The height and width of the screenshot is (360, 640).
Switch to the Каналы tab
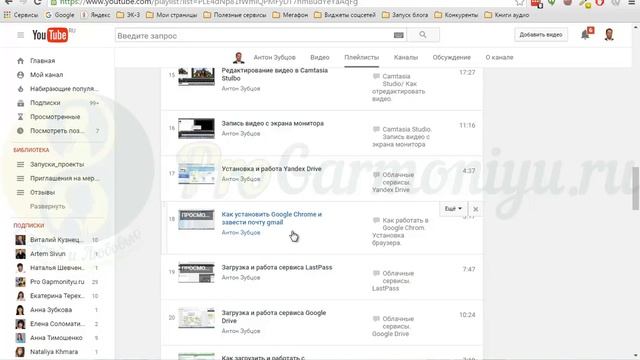pyautogui.click(x=406, y=58)
